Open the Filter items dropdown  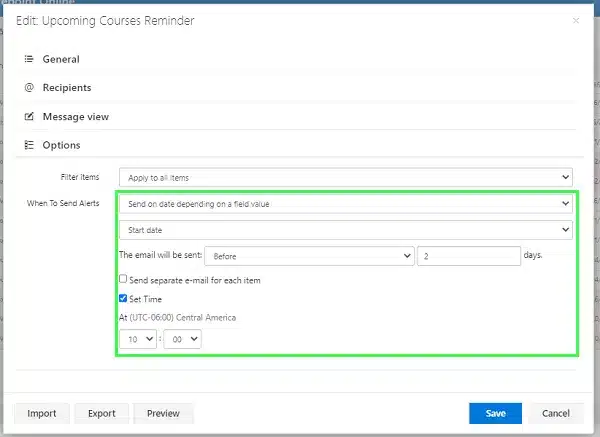[346, 177]
